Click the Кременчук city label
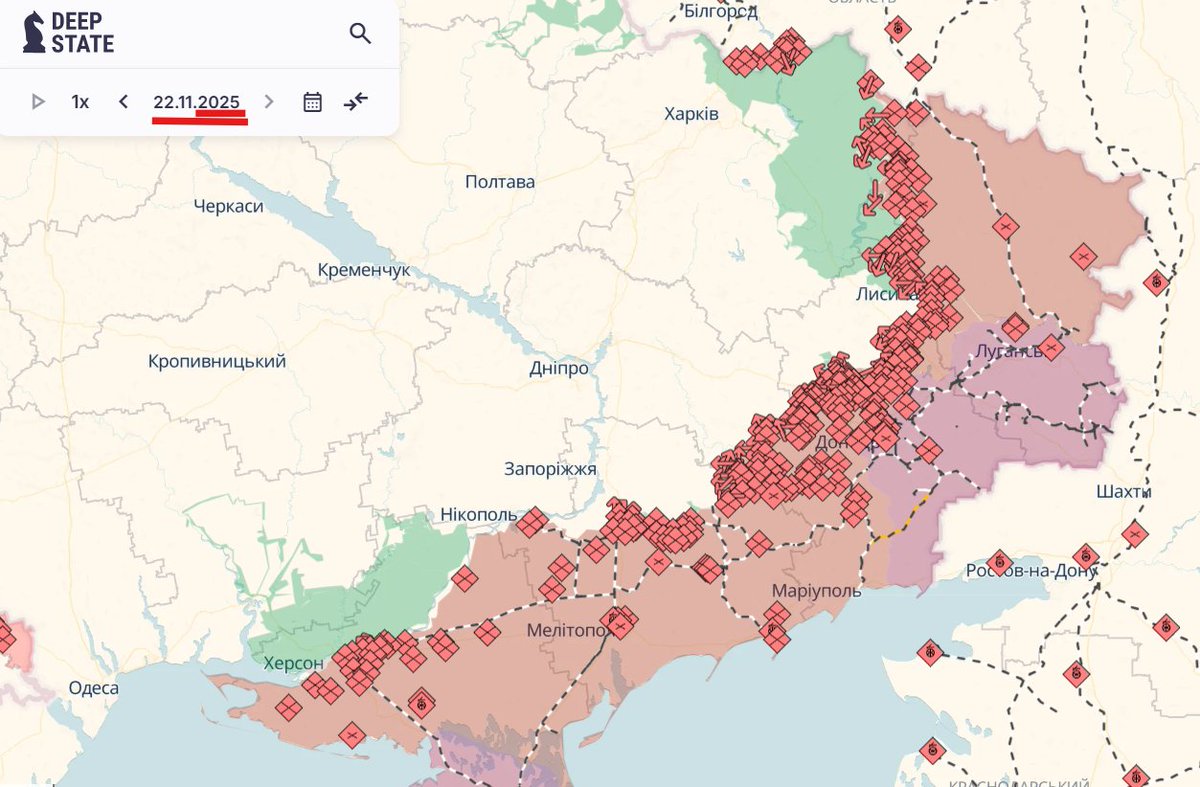 [x=364, y=270]
